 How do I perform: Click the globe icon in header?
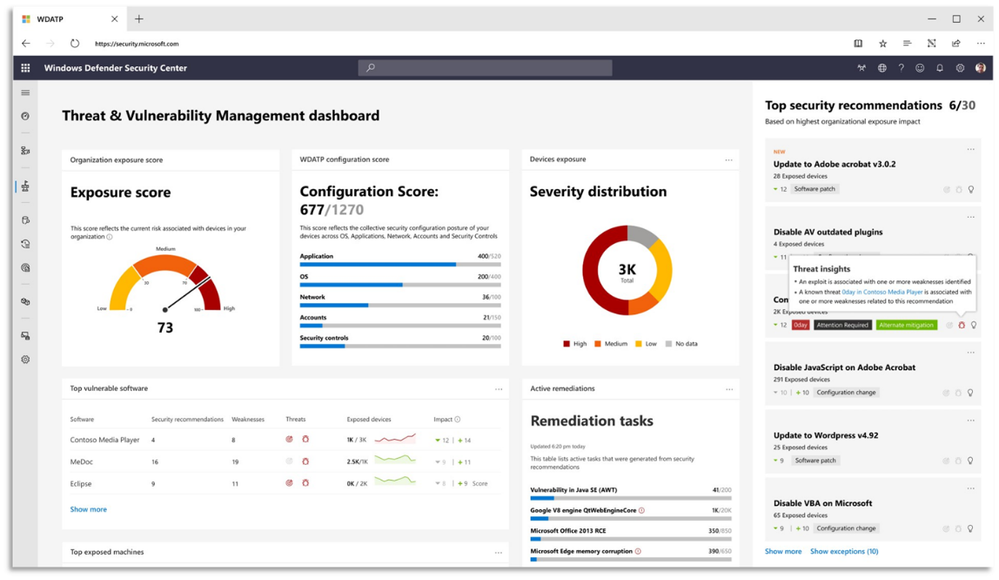click(882, 68)
